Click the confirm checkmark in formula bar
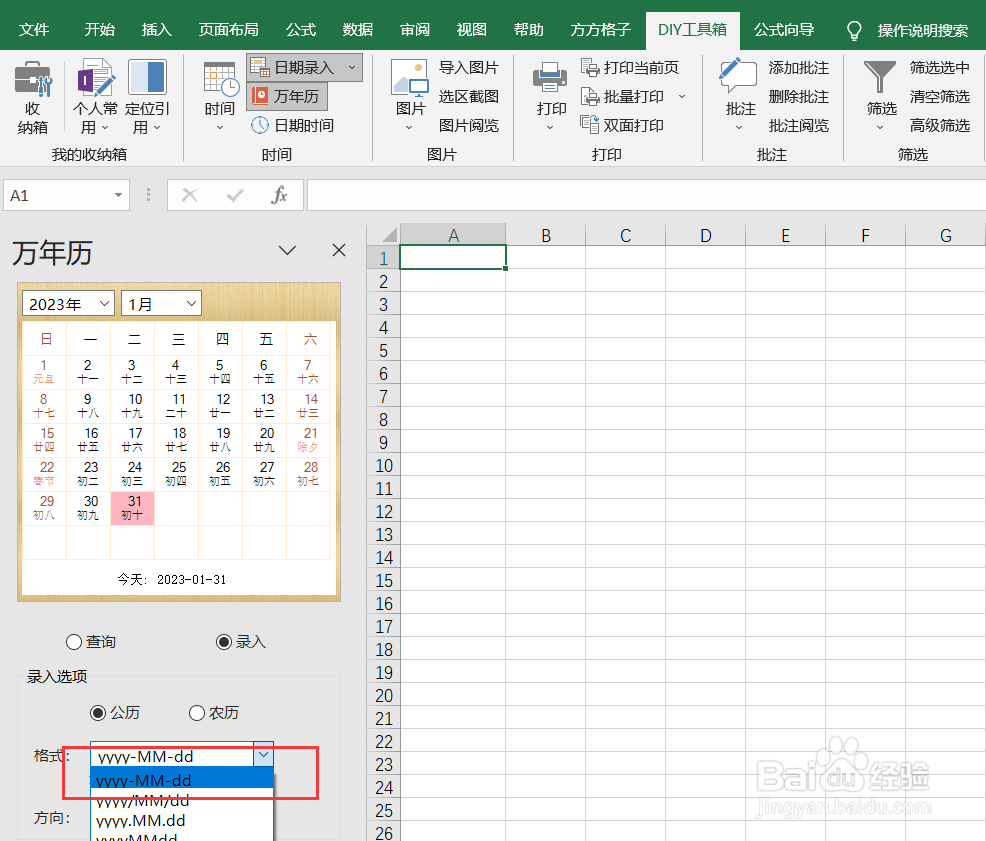The height and width of the screenshot is (841, 986). pos(235,196)
